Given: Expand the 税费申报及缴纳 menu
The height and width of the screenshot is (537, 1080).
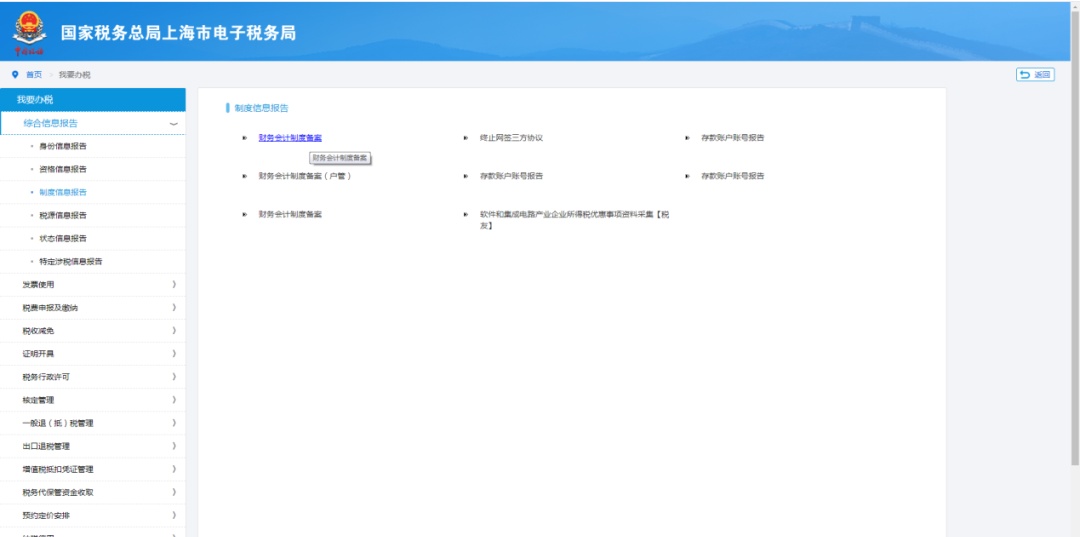Looking at the screenshot, I should [x=174, y=308].
